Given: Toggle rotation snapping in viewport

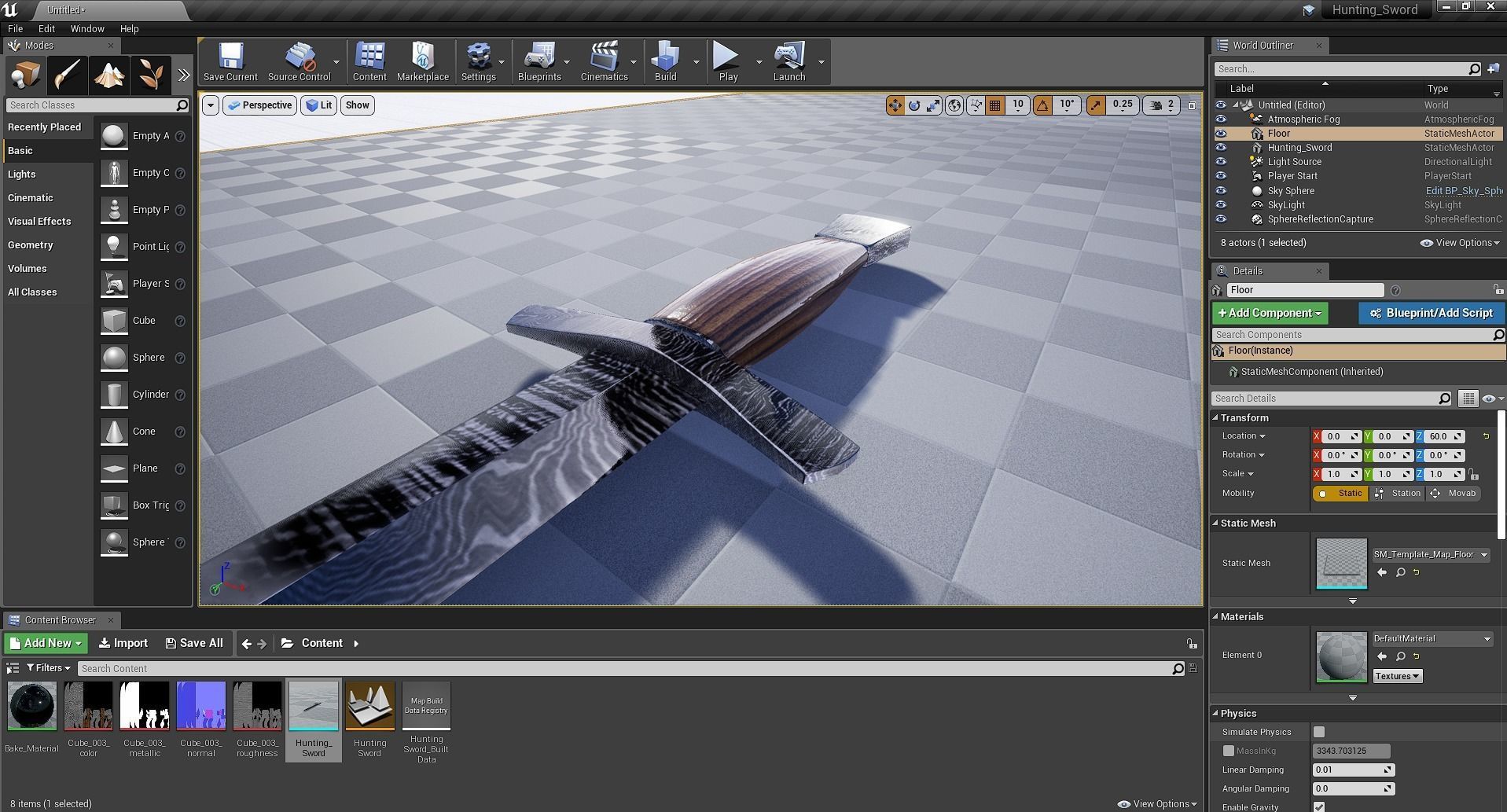Looking at the screenshot, I should pos(1042,105).
